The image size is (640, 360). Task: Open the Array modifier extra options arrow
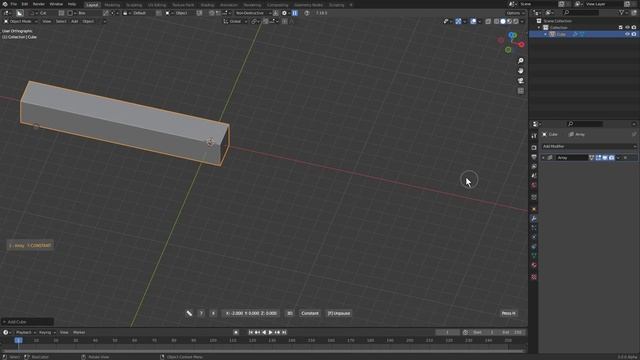pos(618,158)
